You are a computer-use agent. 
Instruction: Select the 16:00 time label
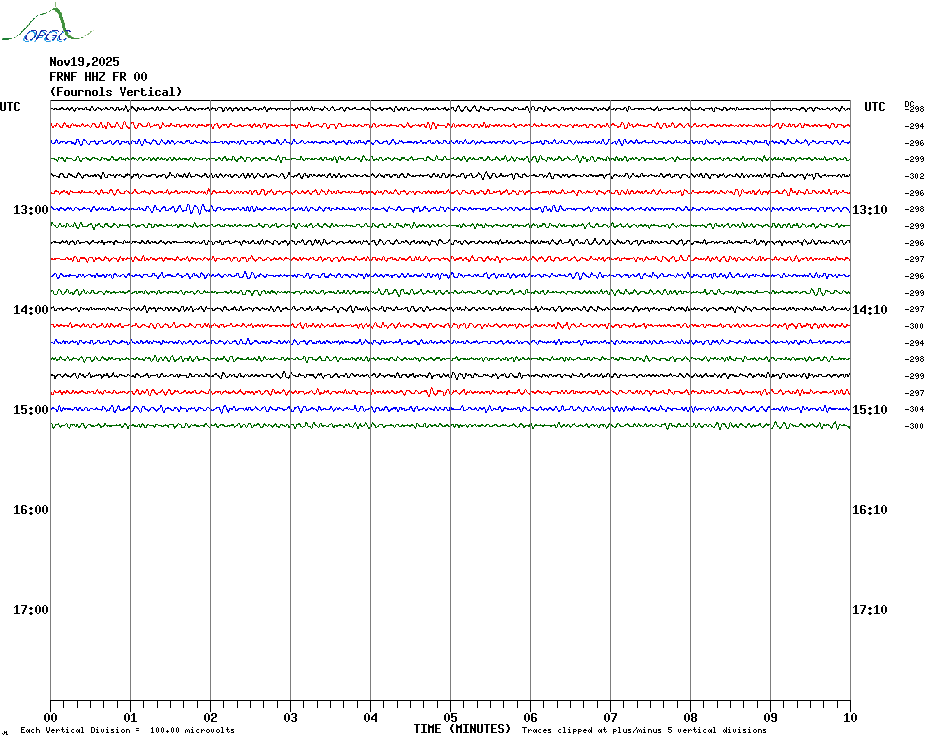(31, 510)
